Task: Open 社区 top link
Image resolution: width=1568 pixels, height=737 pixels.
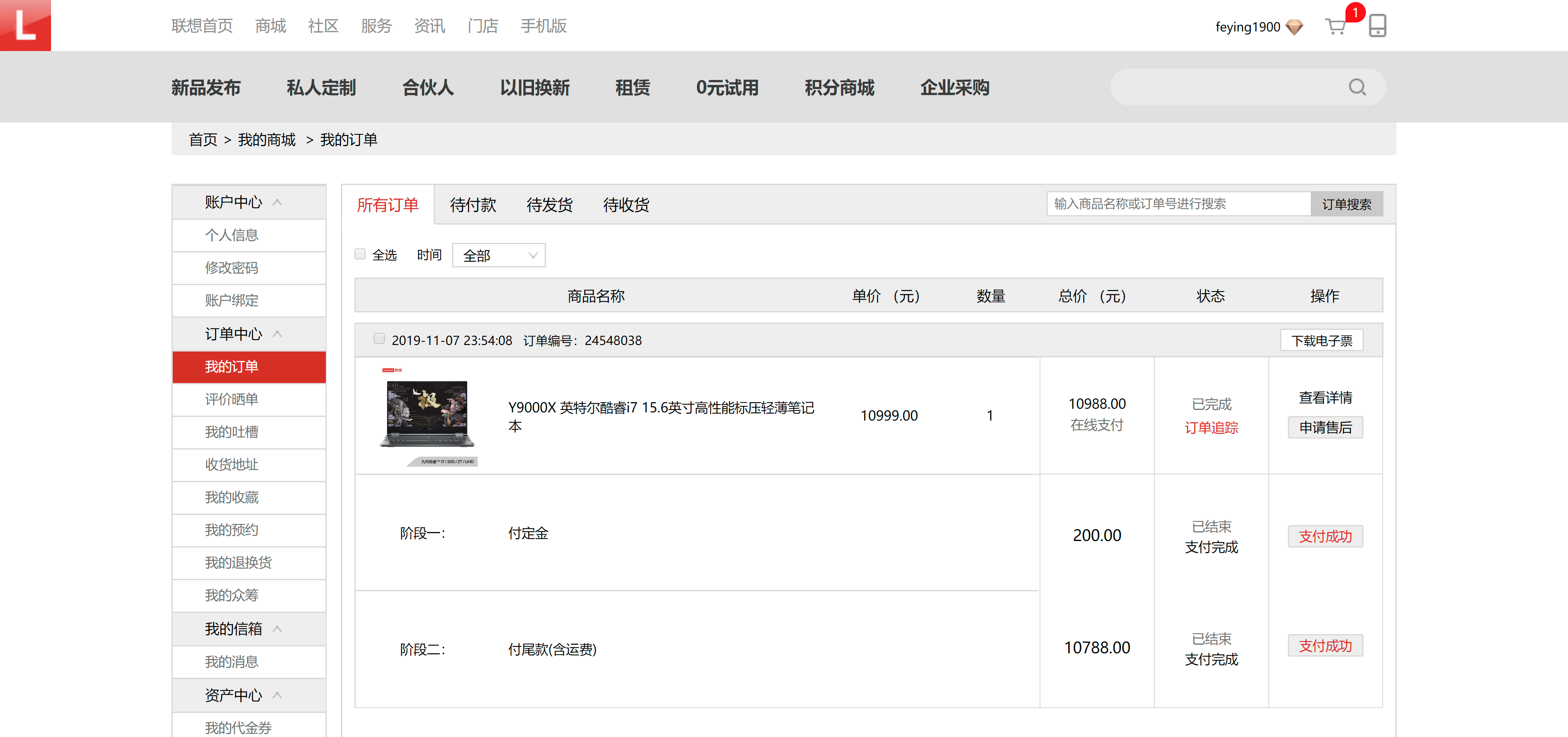Action: (x=323, y=26)
